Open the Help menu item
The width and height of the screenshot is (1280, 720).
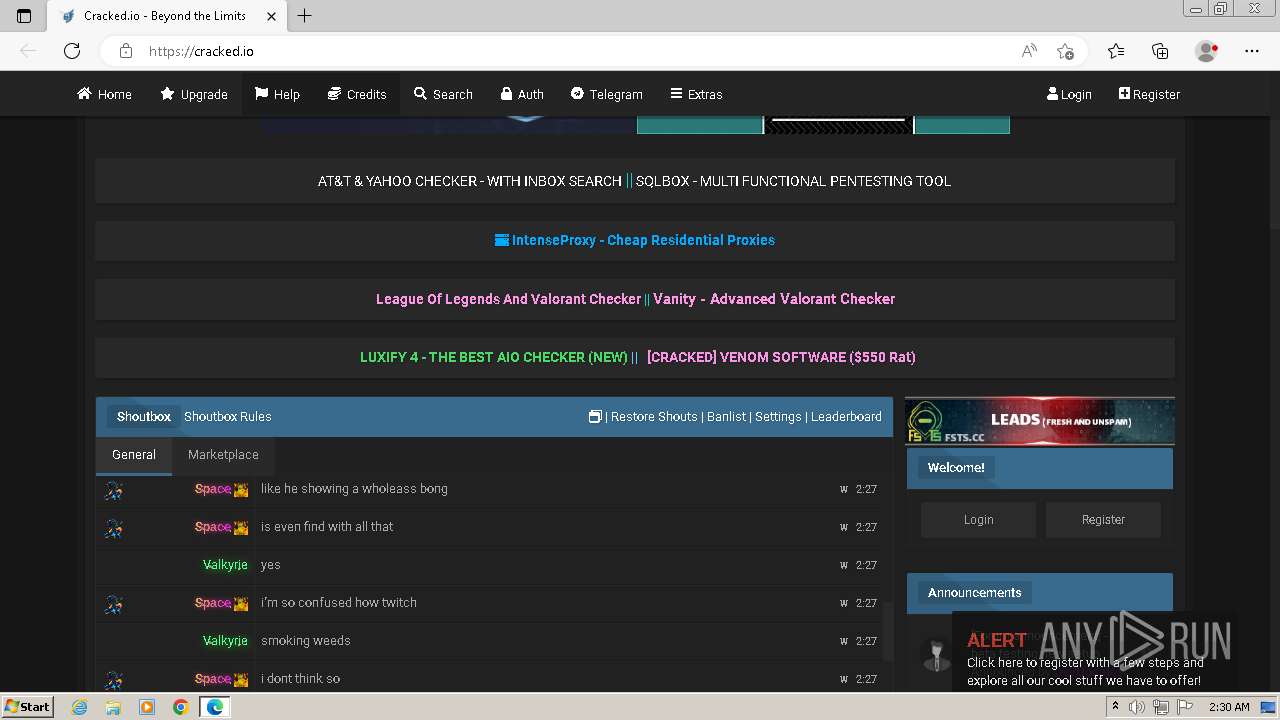coord(277,94)
